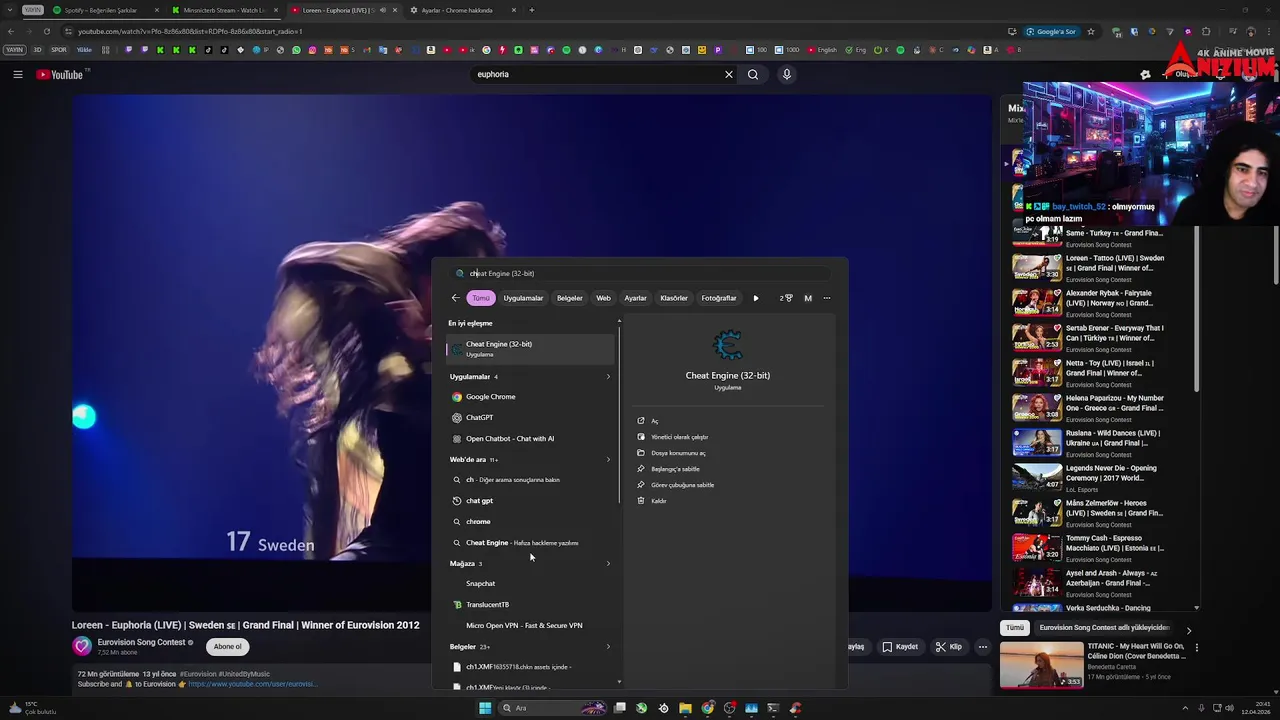This screenshot has height=720, width=1280.
Task: Select the Ayarlar filter tab
Action: pyautogui.click(x=635, y=298)
